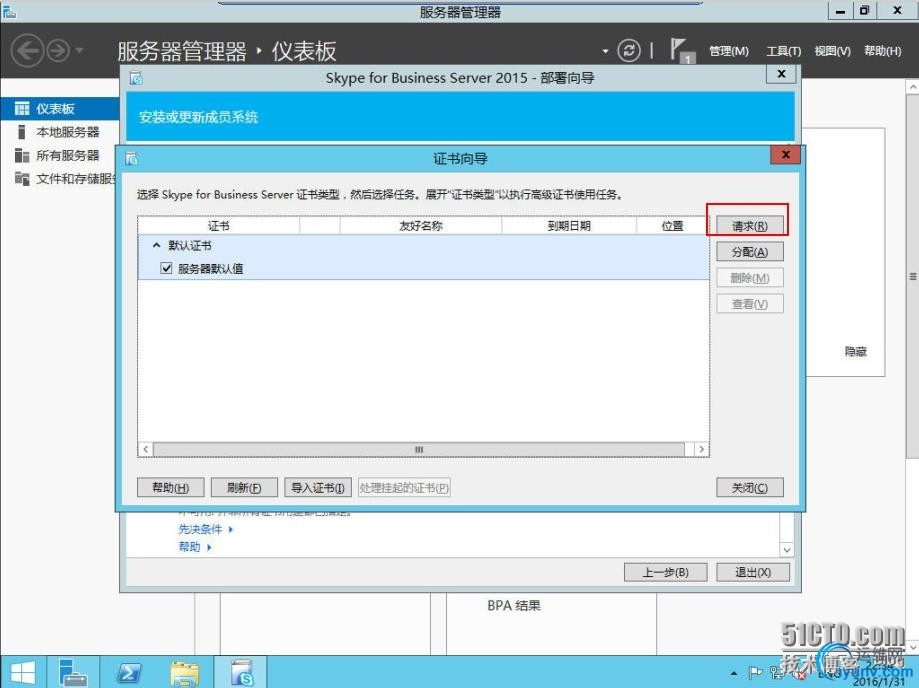Image resolution: width=919 pixels, height=688 pixels.
Task: Click the 证书 column header
Action: [x=219, y=226]
